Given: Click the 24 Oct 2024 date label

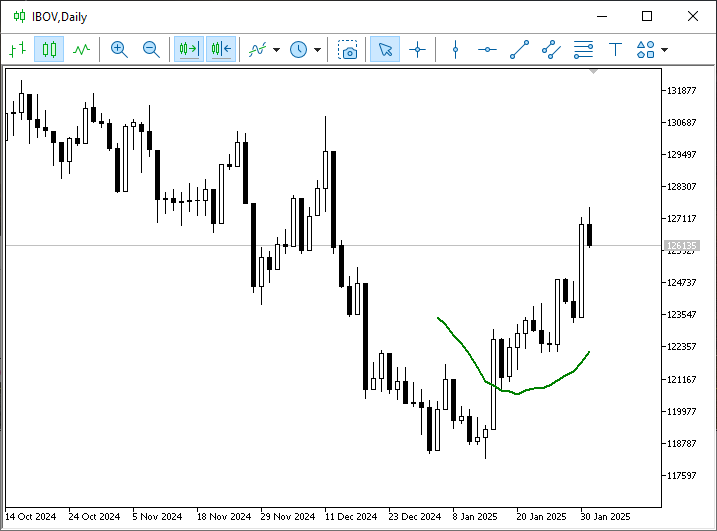Looking at the screenshot, I should (94, 516).
